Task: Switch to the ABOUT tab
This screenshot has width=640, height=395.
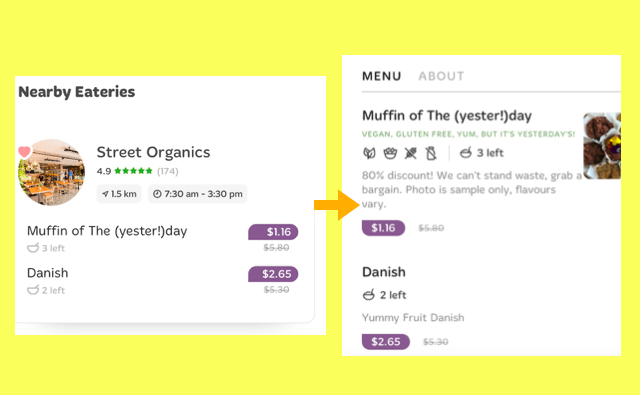Action: pyautogui.click(x=441, y=76)
